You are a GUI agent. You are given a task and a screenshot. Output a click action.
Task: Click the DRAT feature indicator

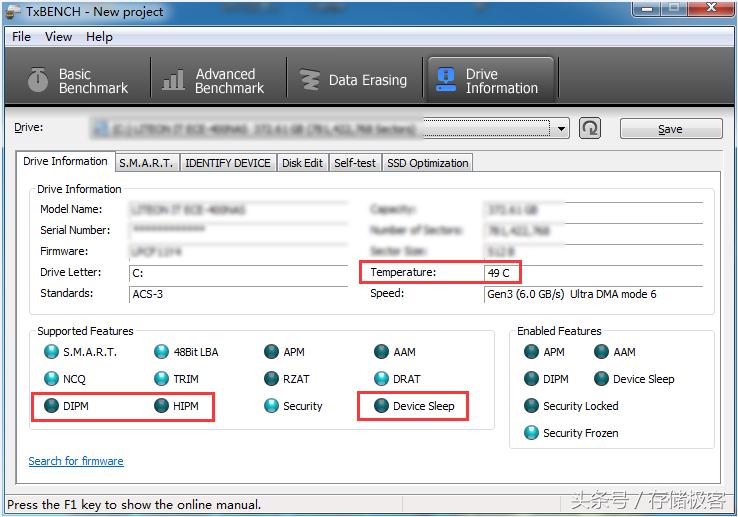pyautogui.click(x=381, y=379)
